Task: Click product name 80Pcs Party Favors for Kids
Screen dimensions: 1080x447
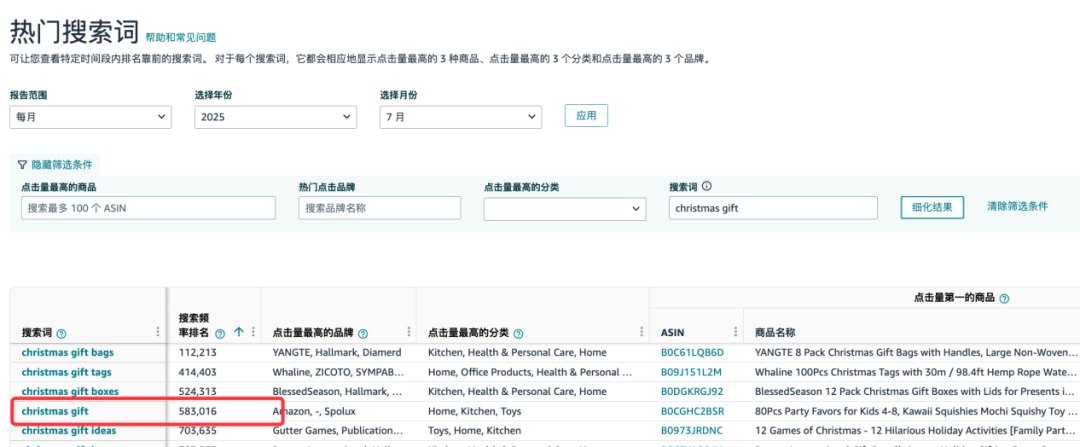Action: tap(917, 411)
